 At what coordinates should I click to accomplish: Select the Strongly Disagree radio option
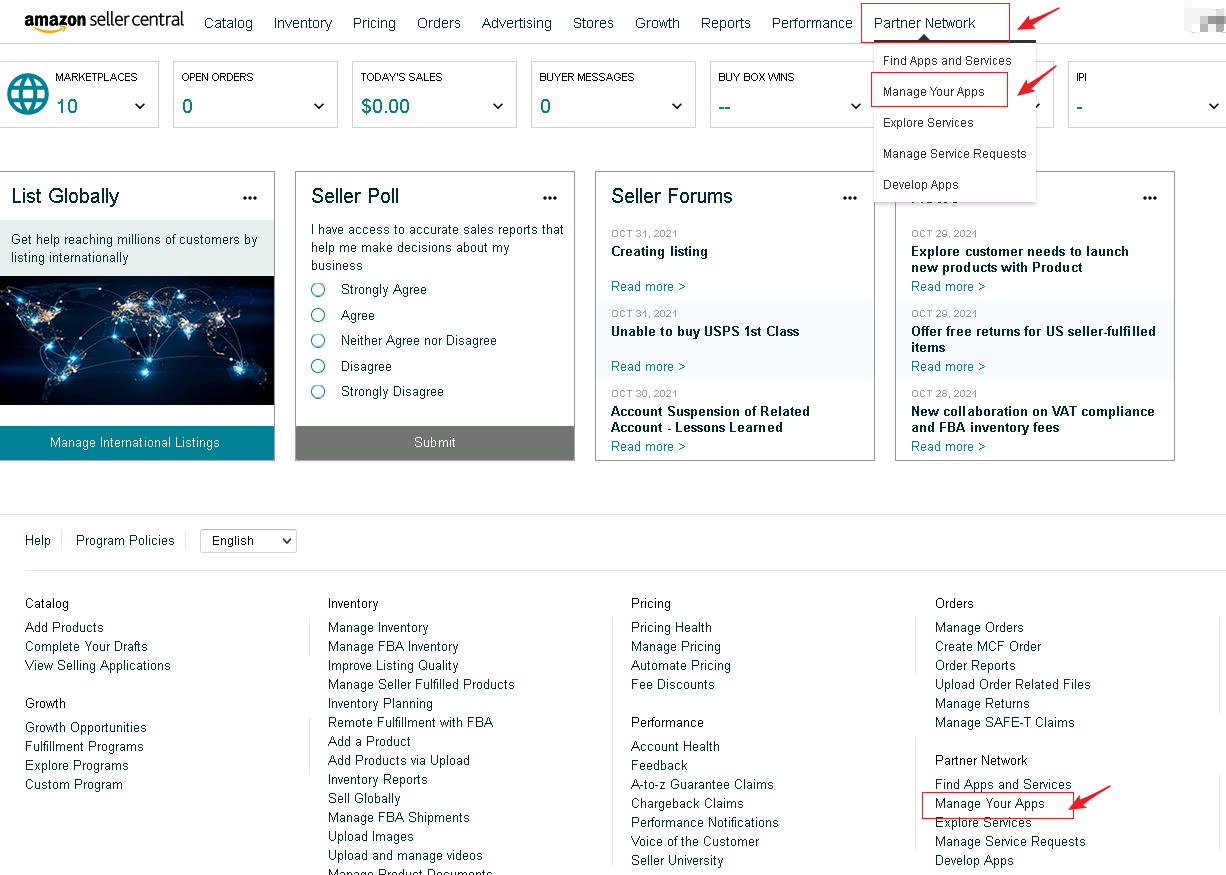coord(318,391)
